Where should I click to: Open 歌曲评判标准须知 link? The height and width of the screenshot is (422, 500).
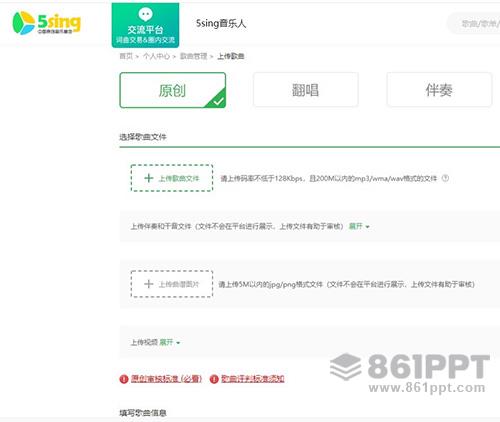pos(253,379)
